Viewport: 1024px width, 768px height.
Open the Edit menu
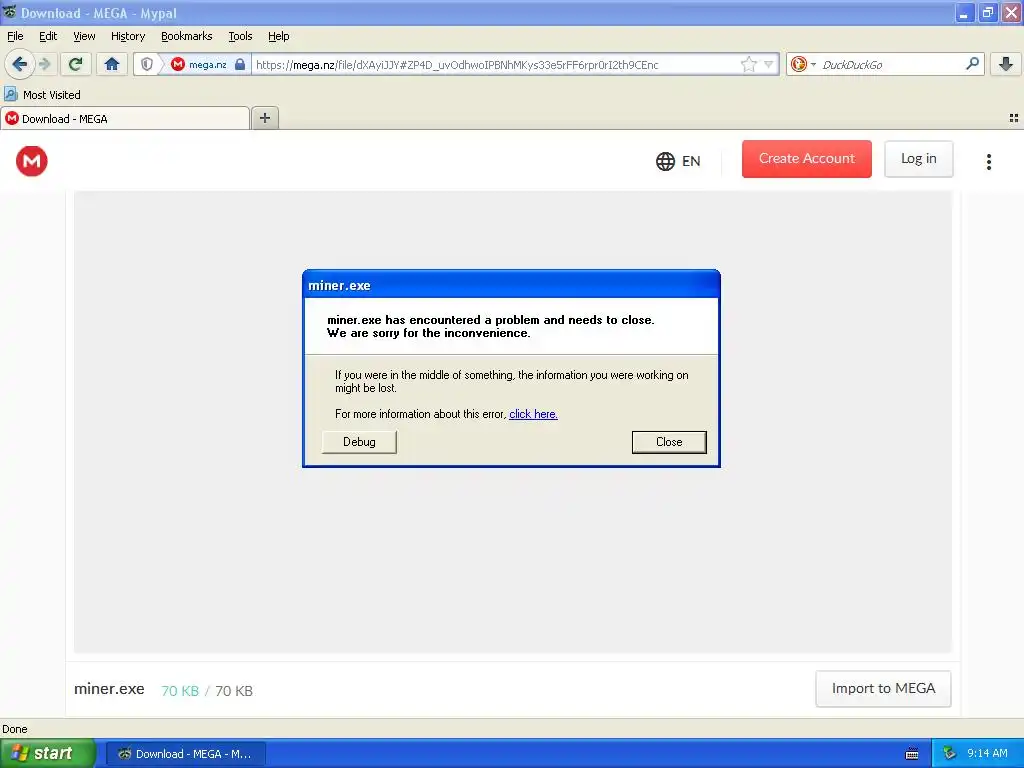pos(48,36)
